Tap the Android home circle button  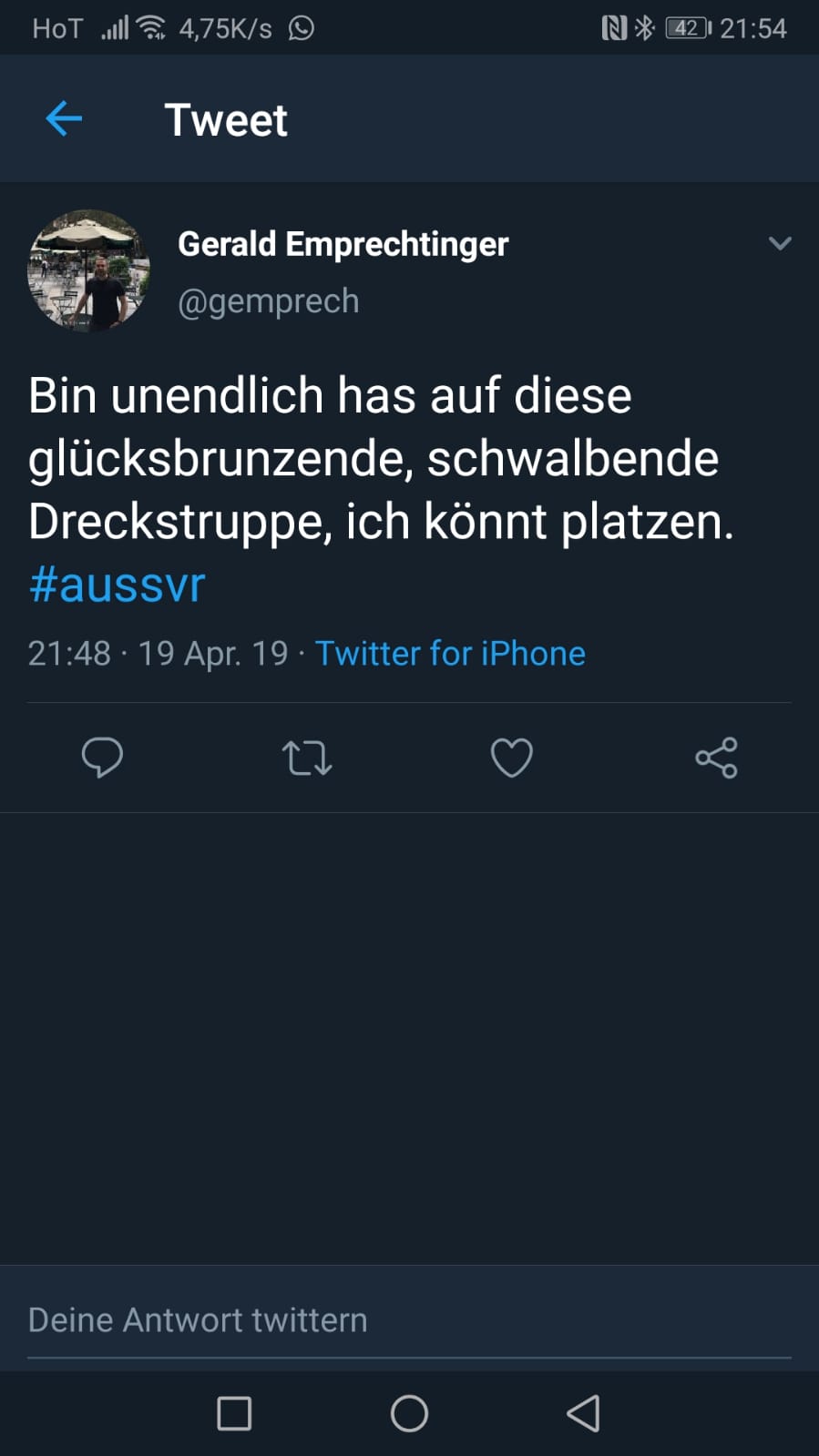(409, 1413)
